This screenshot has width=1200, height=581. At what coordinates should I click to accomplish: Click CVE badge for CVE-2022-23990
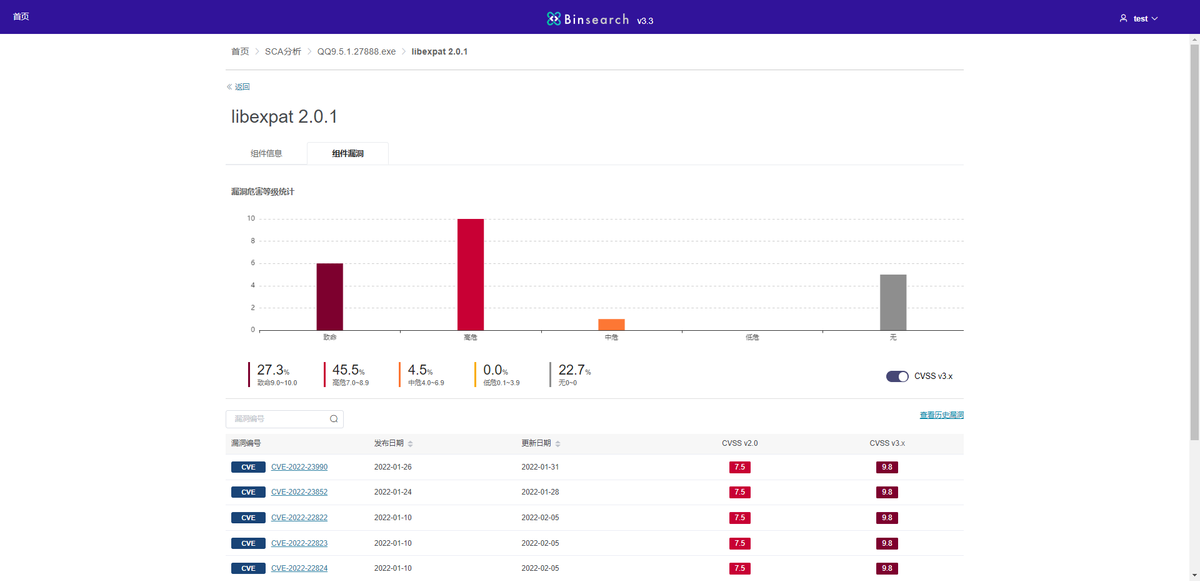pyautogui.click(x=248, y=467)
